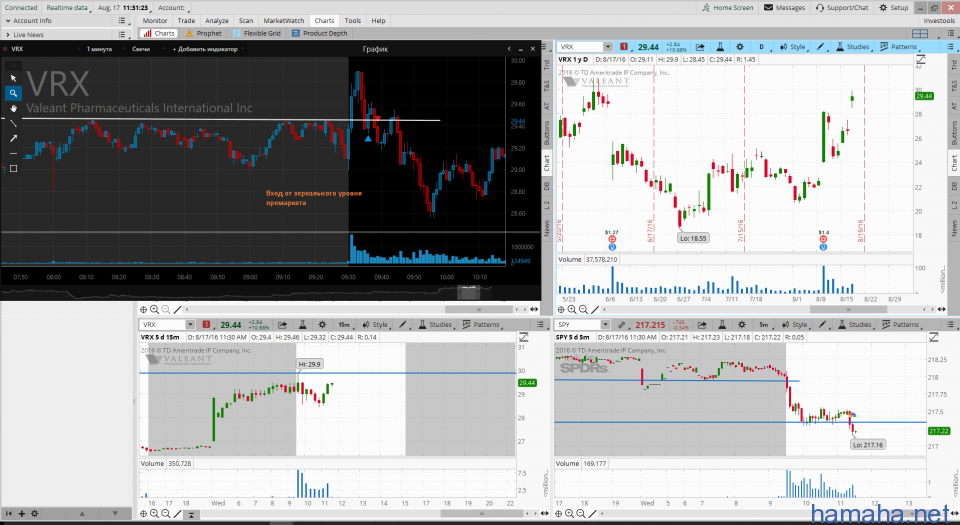Zoom in using magnifier below VRX daily chart

point(572,310)
